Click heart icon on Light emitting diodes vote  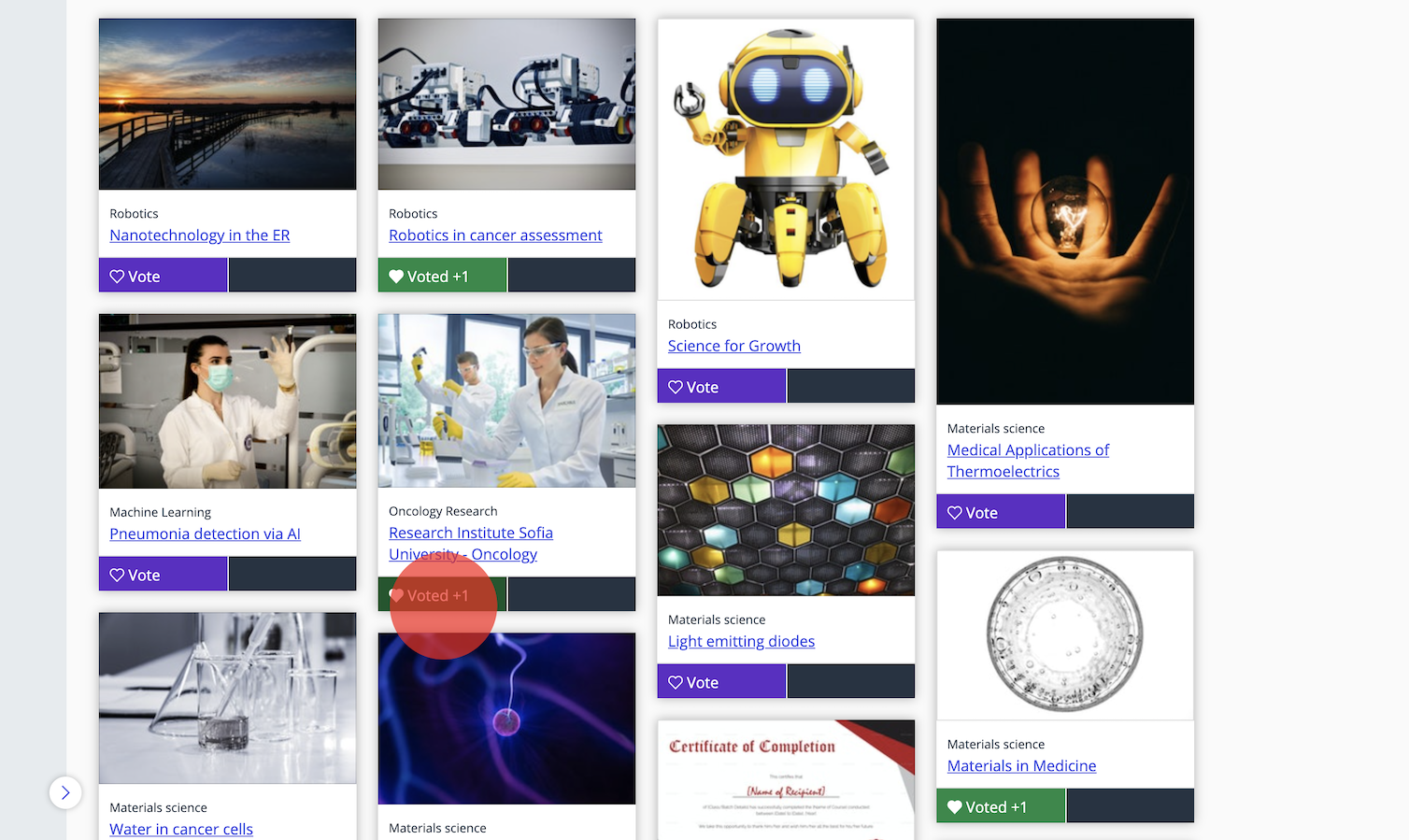pos(676,683)
